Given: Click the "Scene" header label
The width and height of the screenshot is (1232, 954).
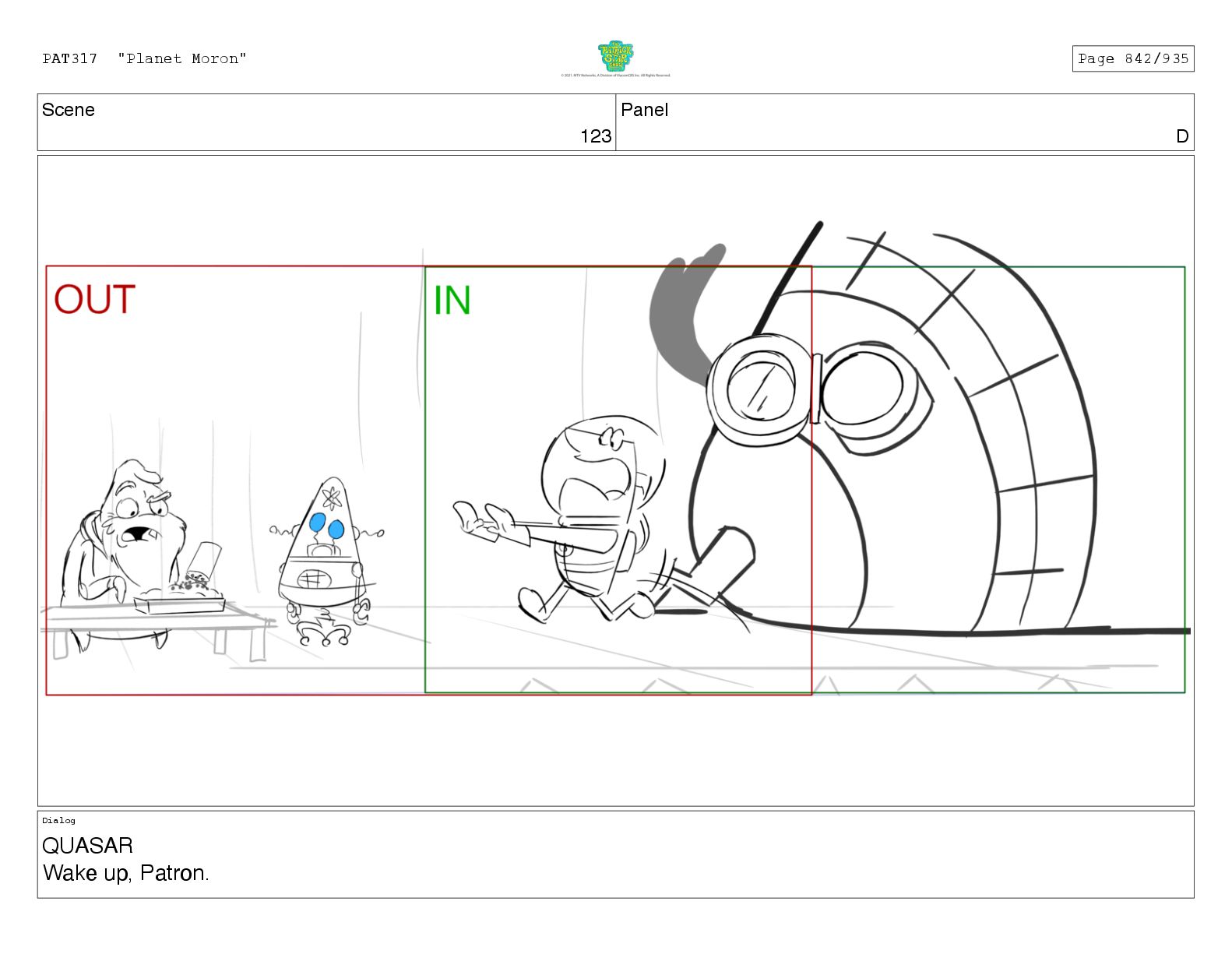Looking at the screenshot, I should point(69,110).
